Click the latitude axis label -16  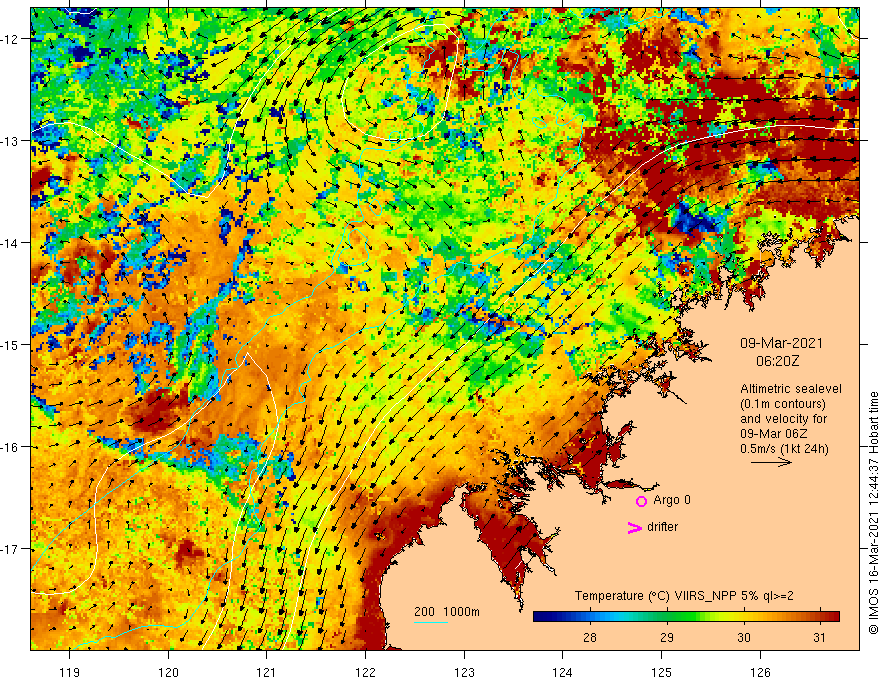(10, 447)
